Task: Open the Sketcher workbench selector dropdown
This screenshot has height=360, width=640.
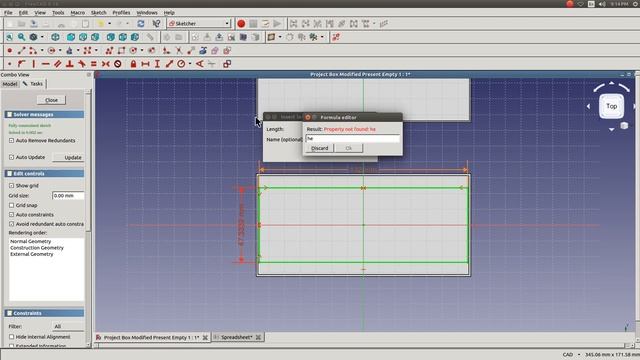Action: click(200, 24)
